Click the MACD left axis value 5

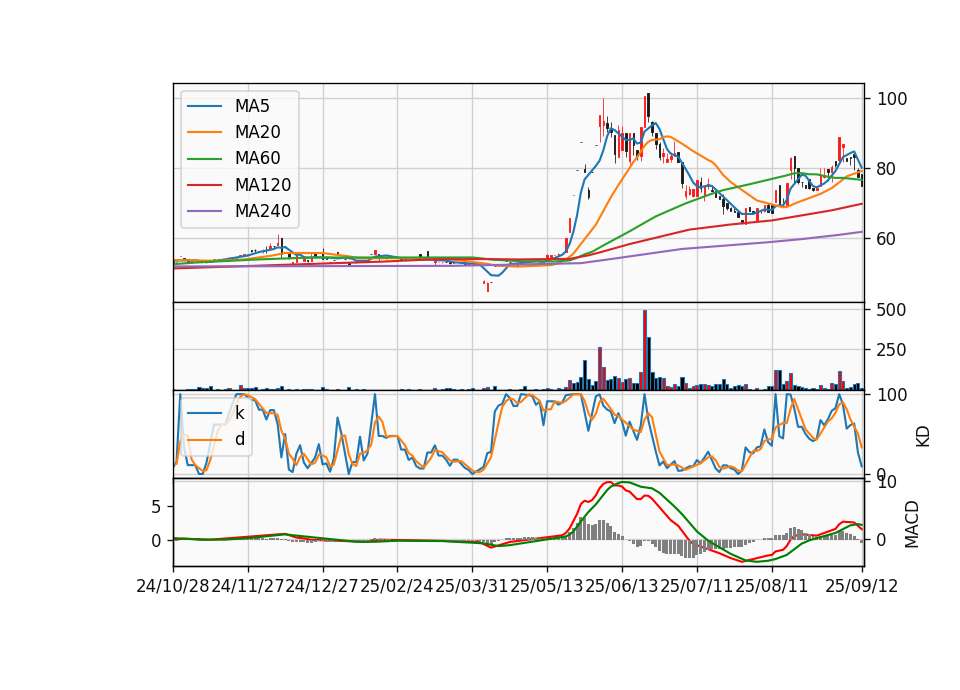pos(156,507)
